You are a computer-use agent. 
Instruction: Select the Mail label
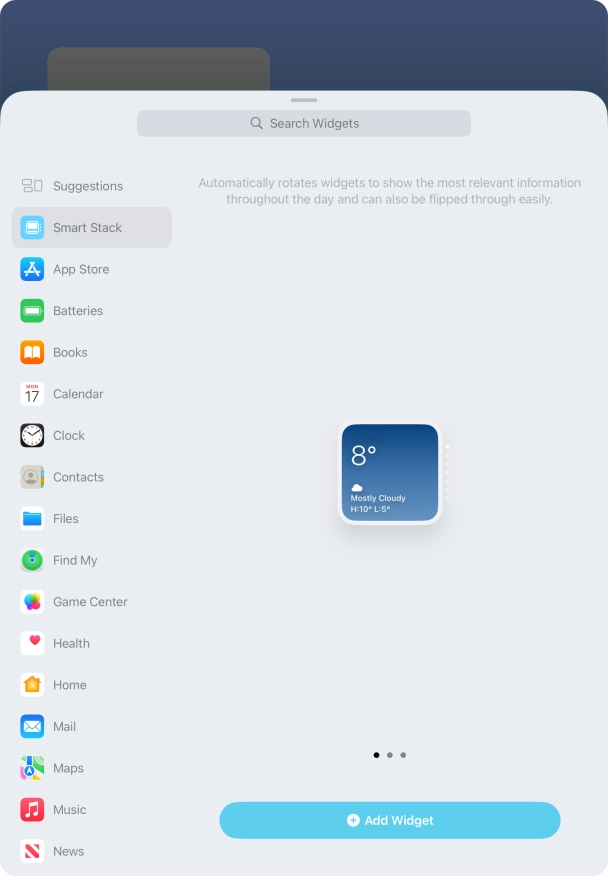(64, 726)
